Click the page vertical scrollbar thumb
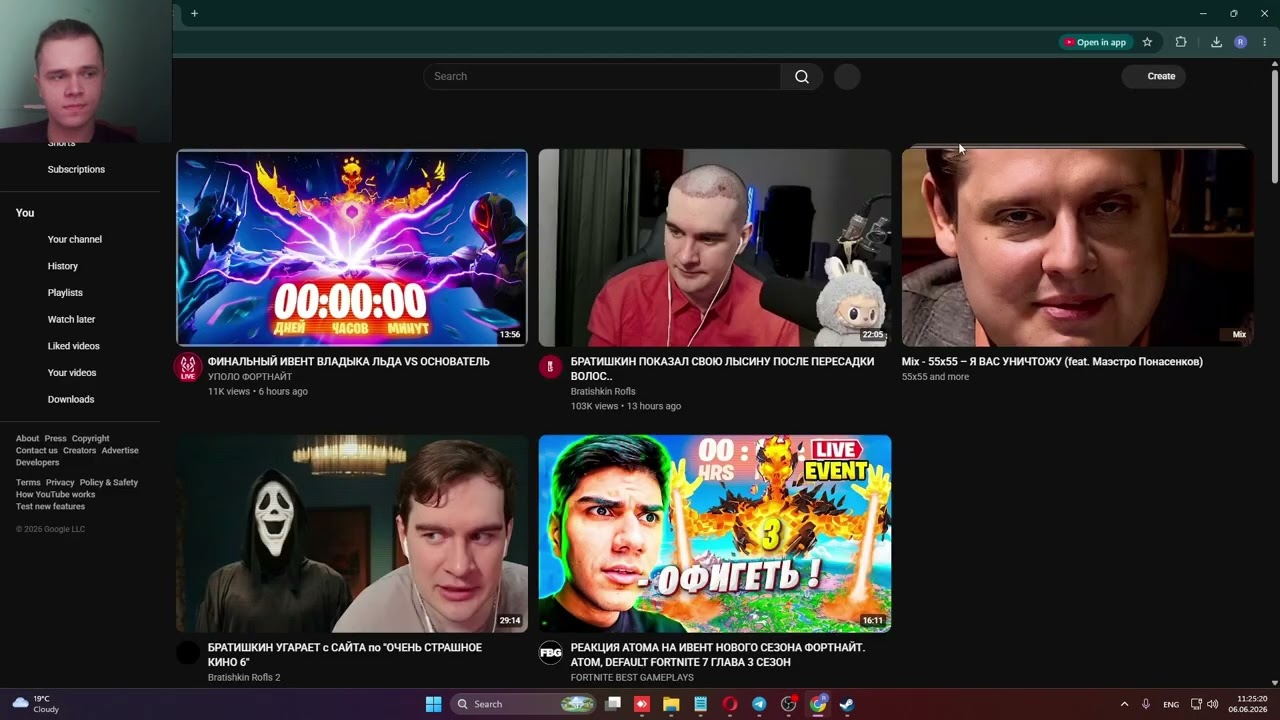This screenshot has height=720, width=1280. [x=1274, y=127]
